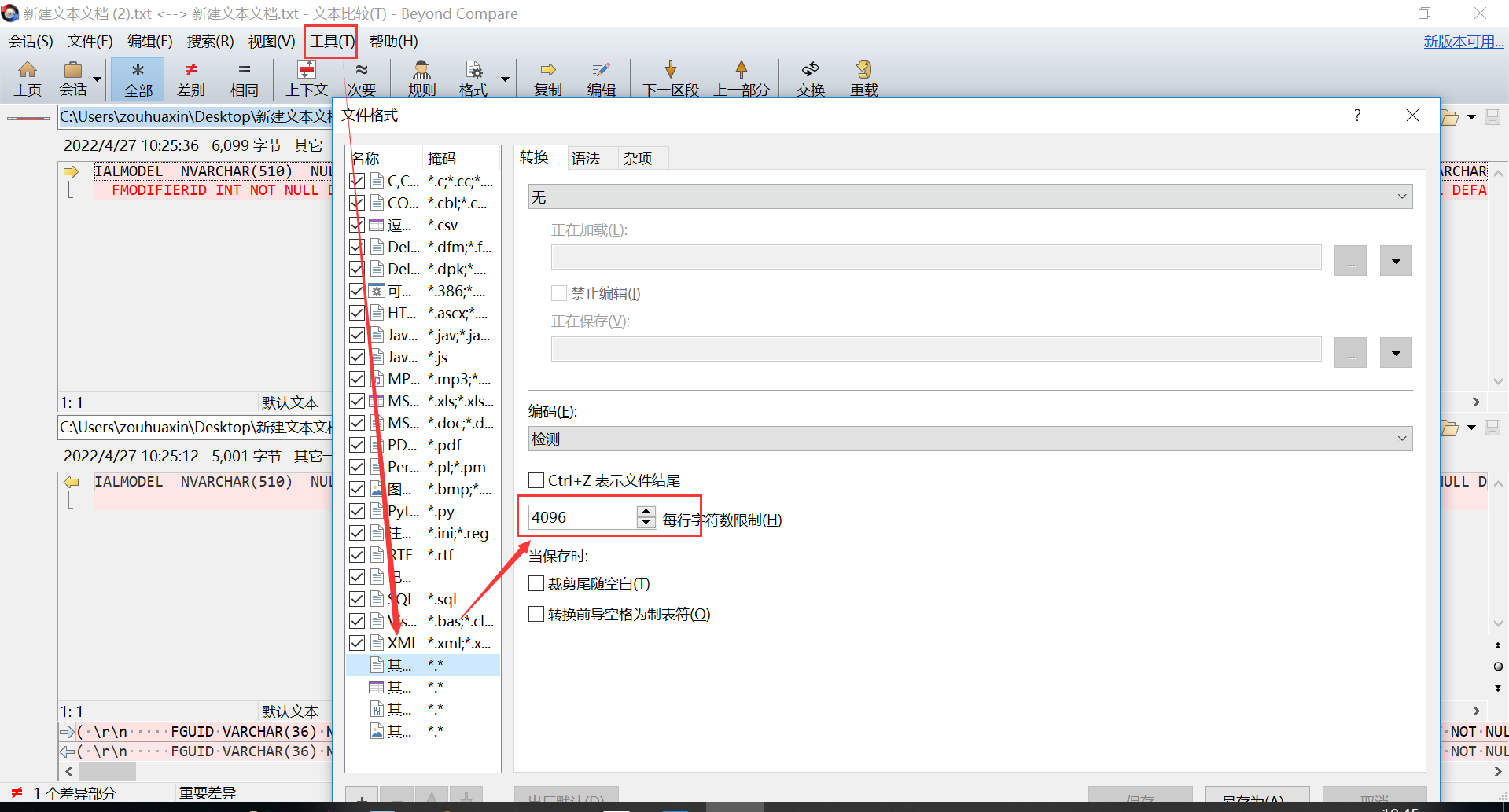
Task: Open the 正在保存 field's dropdown arrow button
Action: [x=1396, y=353]
